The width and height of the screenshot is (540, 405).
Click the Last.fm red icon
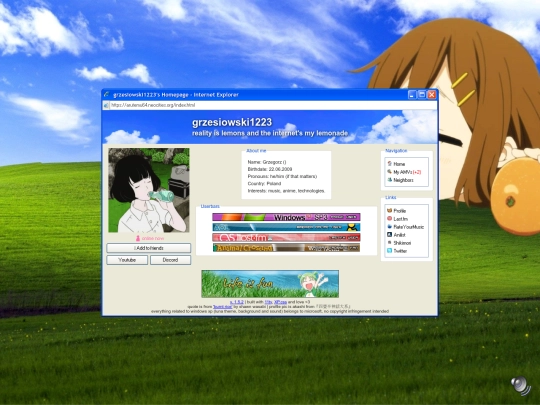tap(390, 219)
